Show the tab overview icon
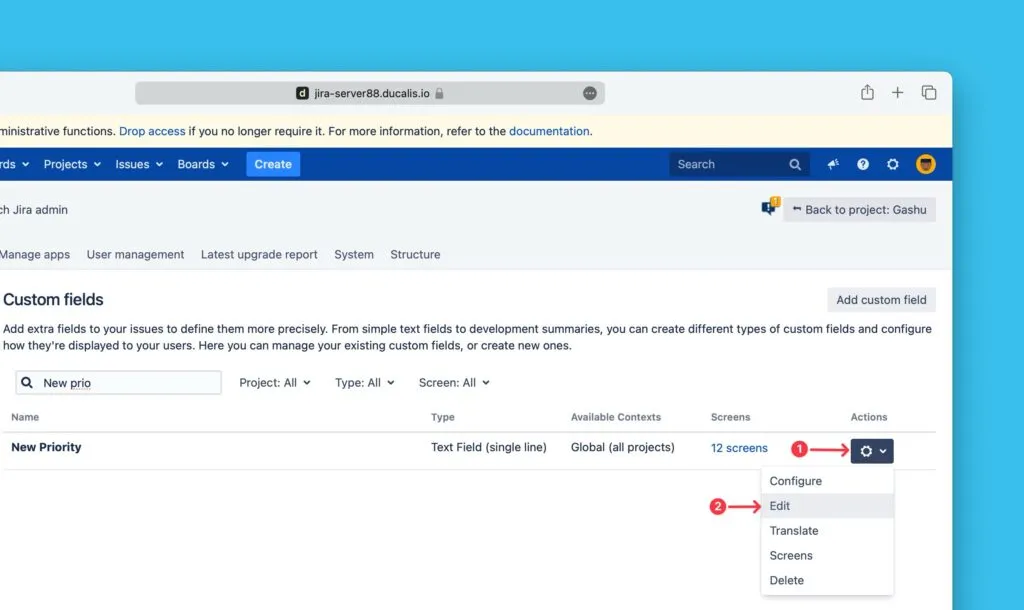1024x610 pixels. pos(929,92)
